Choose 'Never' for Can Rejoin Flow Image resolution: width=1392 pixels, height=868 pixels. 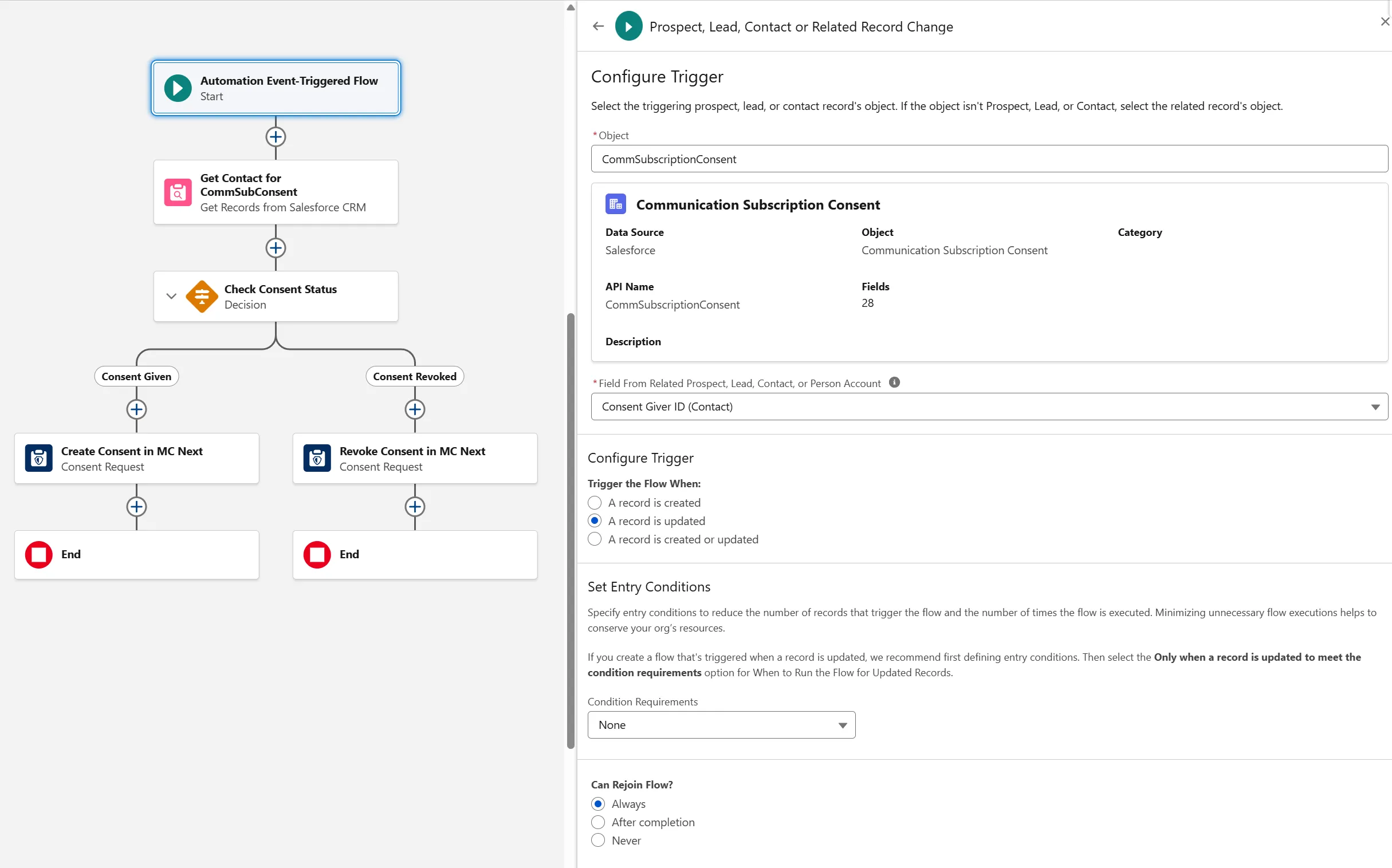pos(598,841)
